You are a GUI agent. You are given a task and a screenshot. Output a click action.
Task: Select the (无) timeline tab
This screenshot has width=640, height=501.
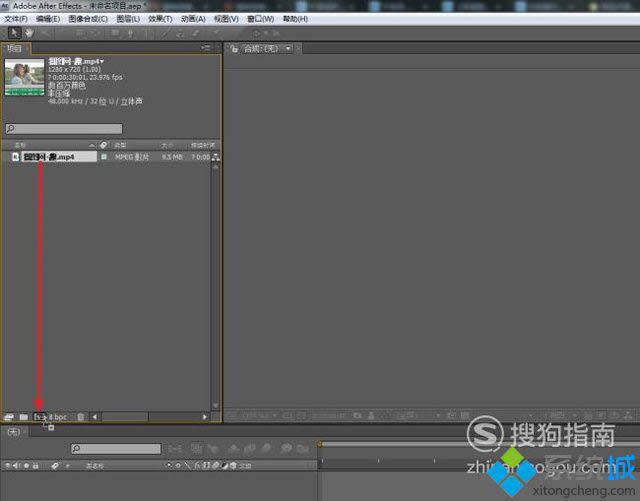tap(14, 432)
